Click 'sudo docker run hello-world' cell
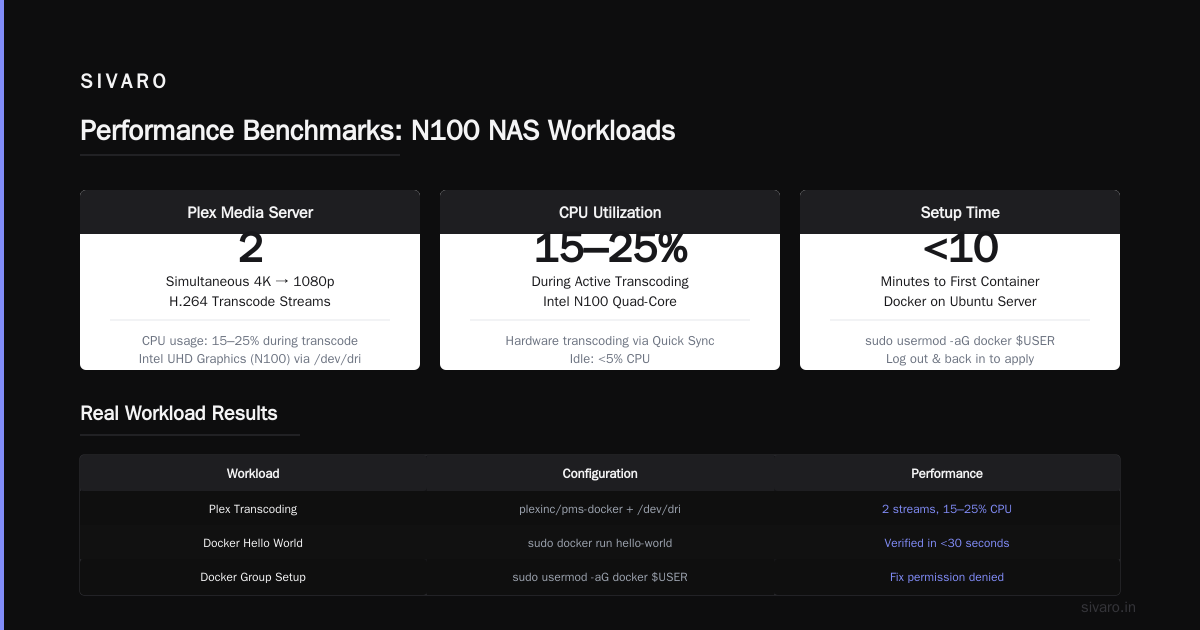 [x=600, y=543]
